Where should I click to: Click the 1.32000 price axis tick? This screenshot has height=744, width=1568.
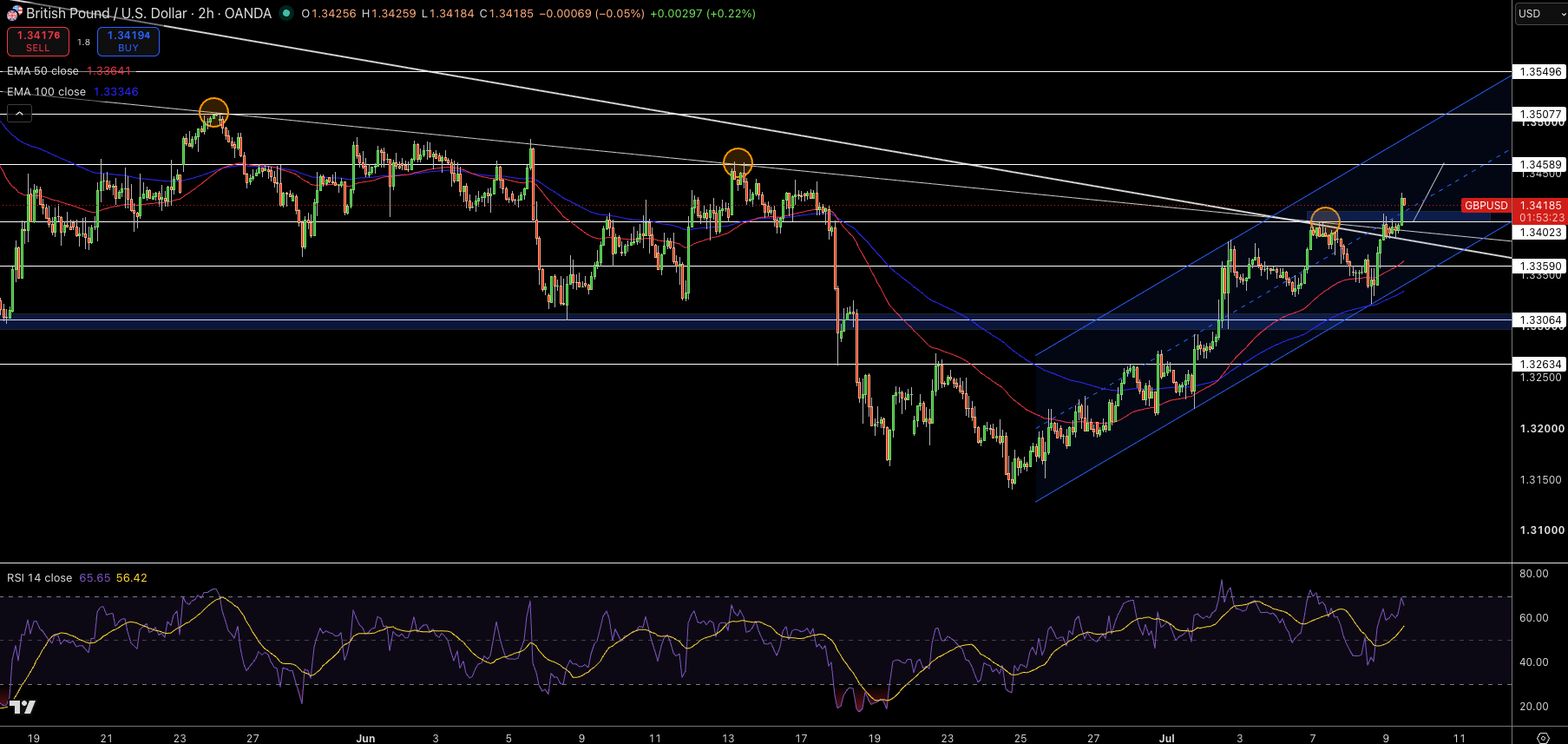coord(1542,429)
